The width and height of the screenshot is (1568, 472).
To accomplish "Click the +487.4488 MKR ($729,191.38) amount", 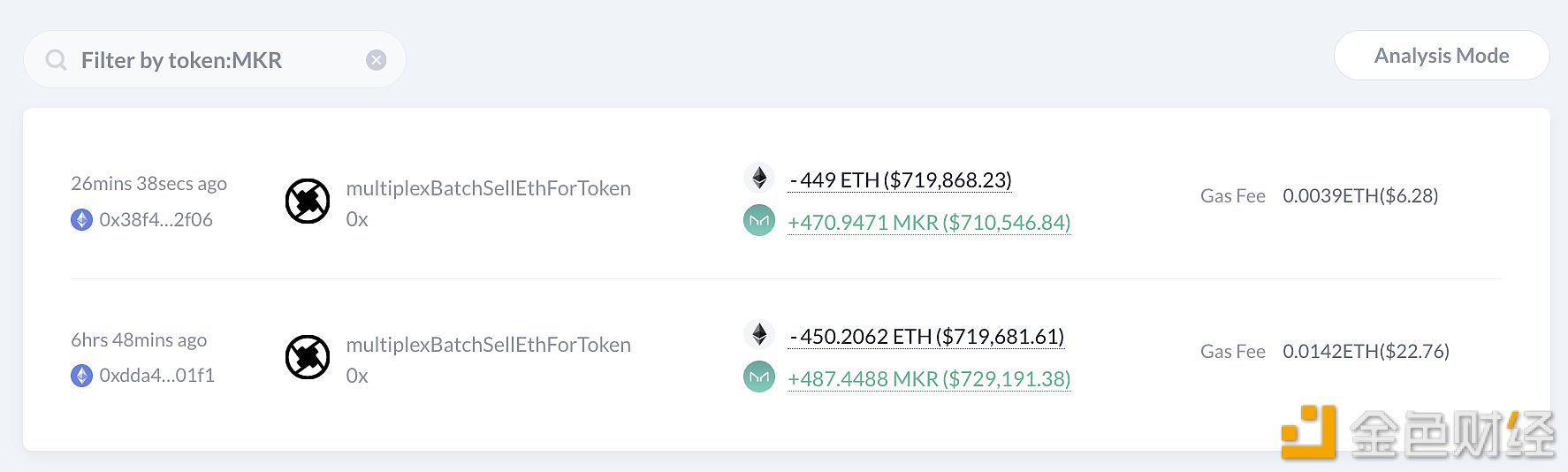I will pyautogui.click(x=929, y=379).
